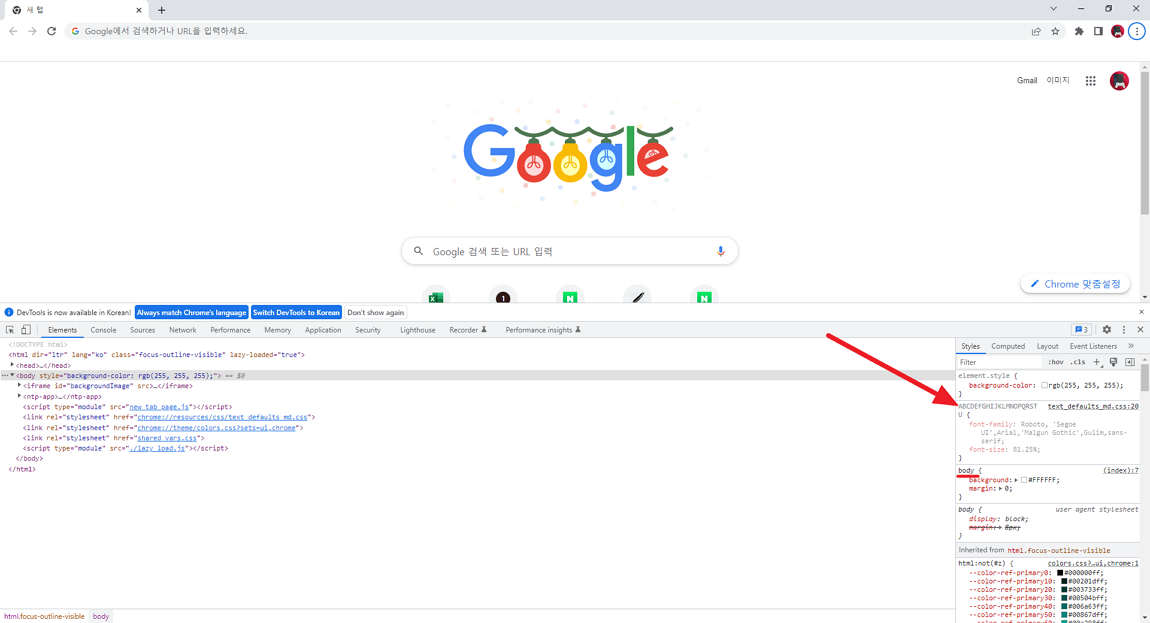This screenshot has width=1150, height=623.
Task: Expand the margin: 0 shorthand triangle
Action: [x=1000, y=489]
